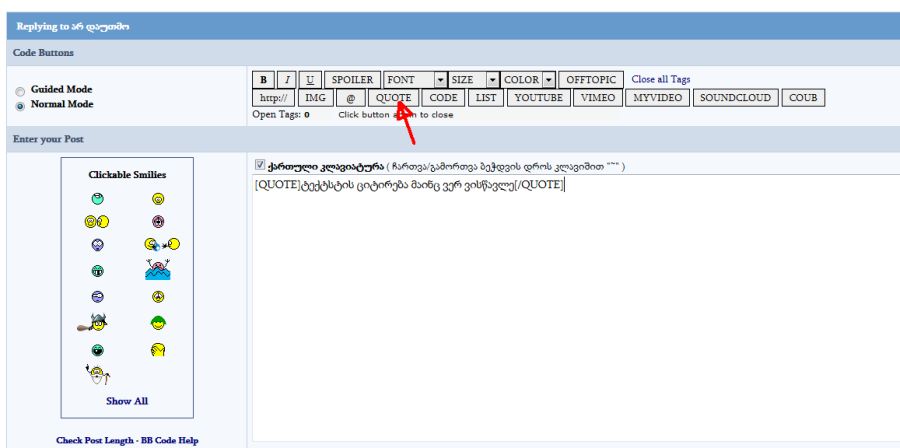Insert the yellow facepalm smiley
Viewport: 900px width, 448px height.
click(x=158, y=350)
